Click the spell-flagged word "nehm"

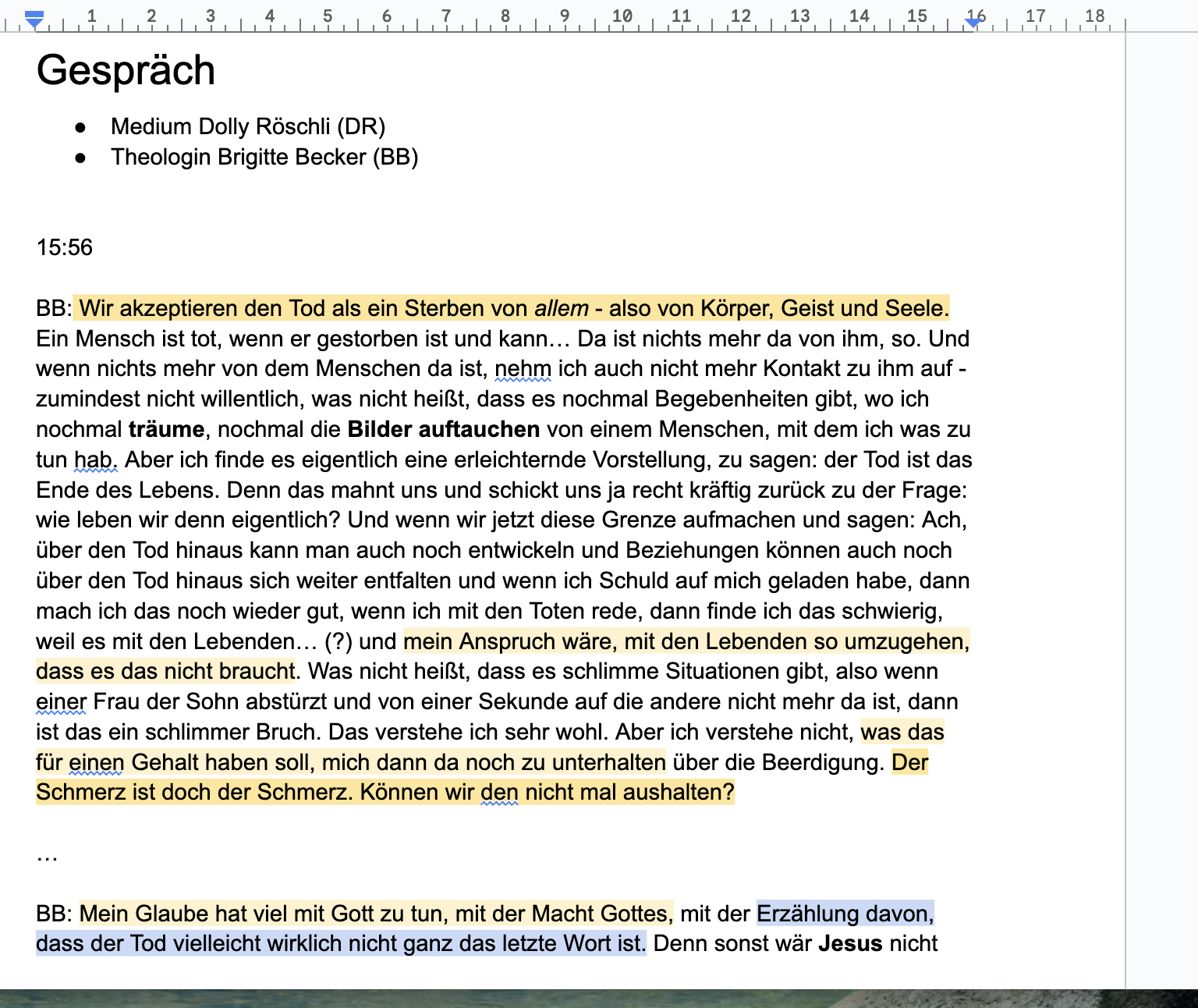523,369
